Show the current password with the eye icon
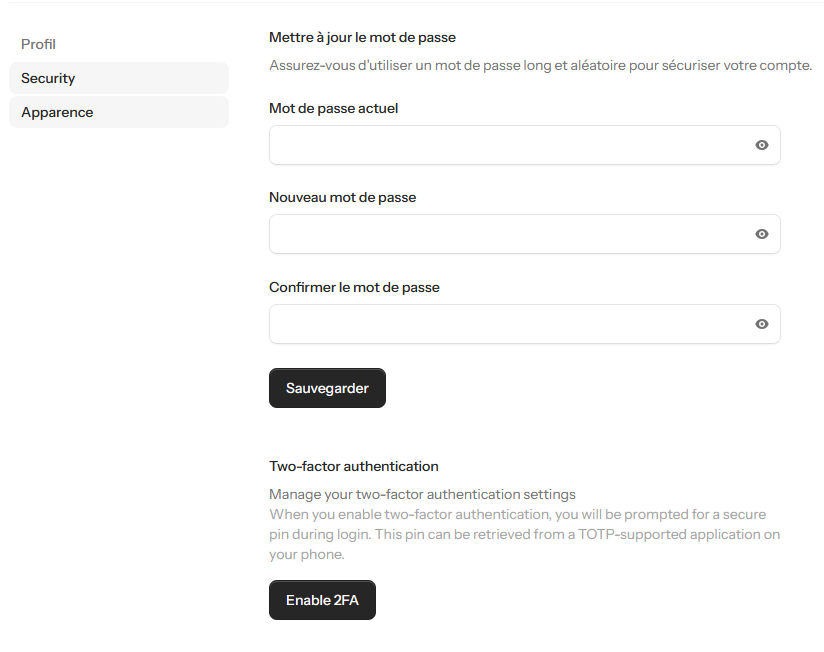The image size is (824, 652). (762, 145)
